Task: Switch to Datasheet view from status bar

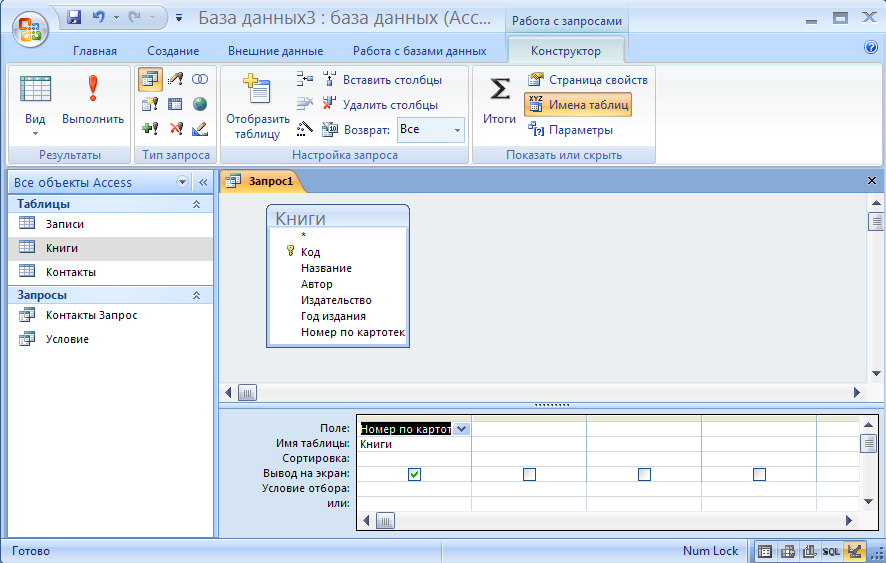Action: pyautogui.click(x=765, y=551)
